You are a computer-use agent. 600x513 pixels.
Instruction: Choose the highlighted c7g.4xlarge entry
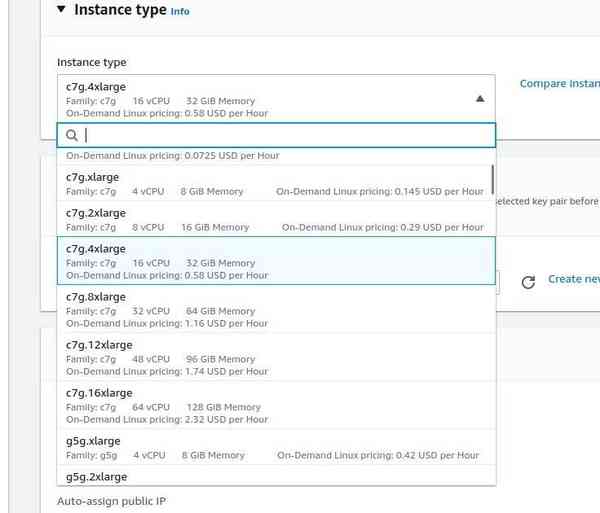tap(276, 261)
